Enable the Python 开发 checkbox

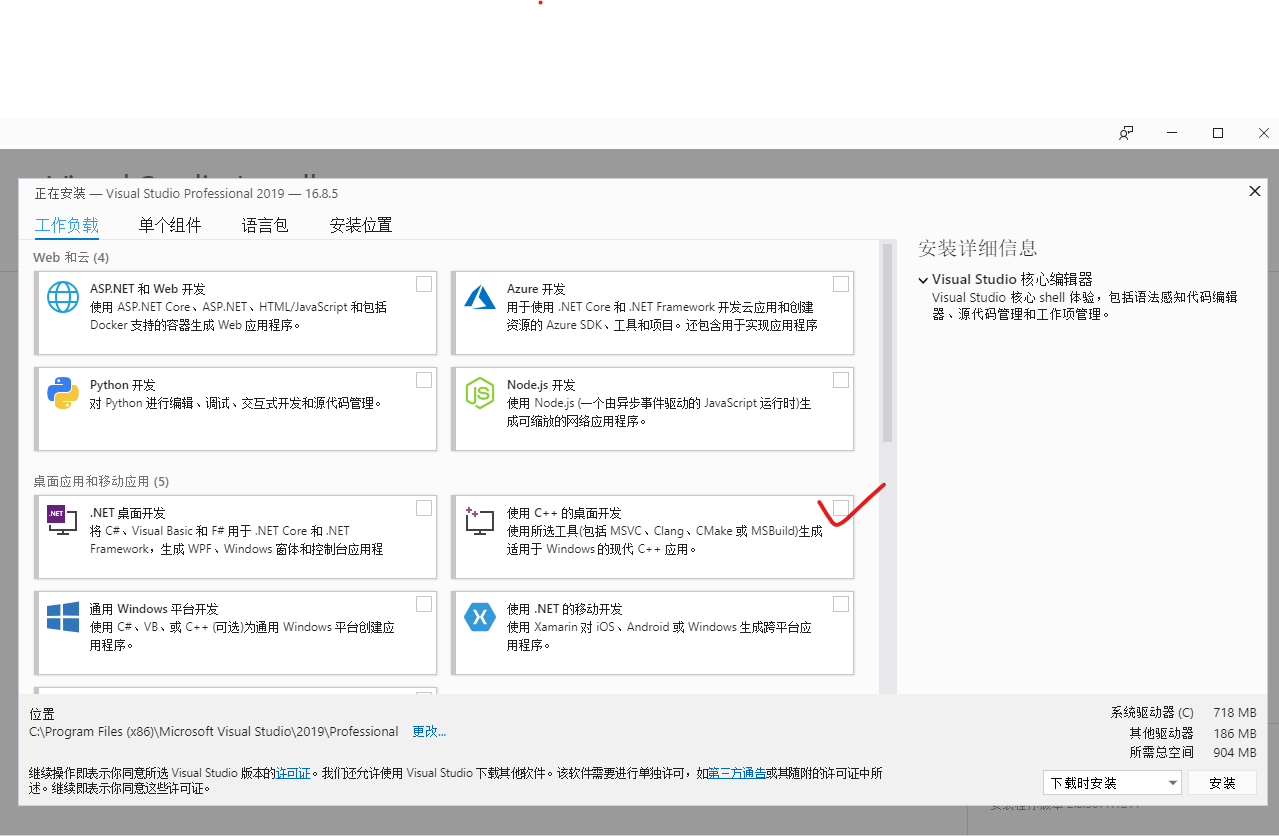[x=423, y=379]
